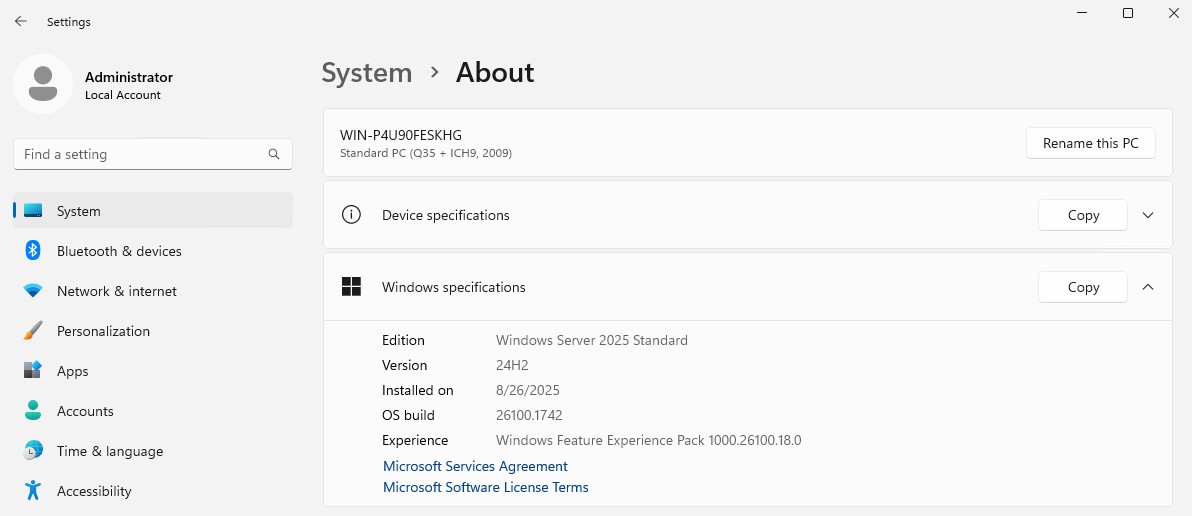1192x516 pixels.
Task: Click the Device specifications info icon
Action: coord(351,215)
